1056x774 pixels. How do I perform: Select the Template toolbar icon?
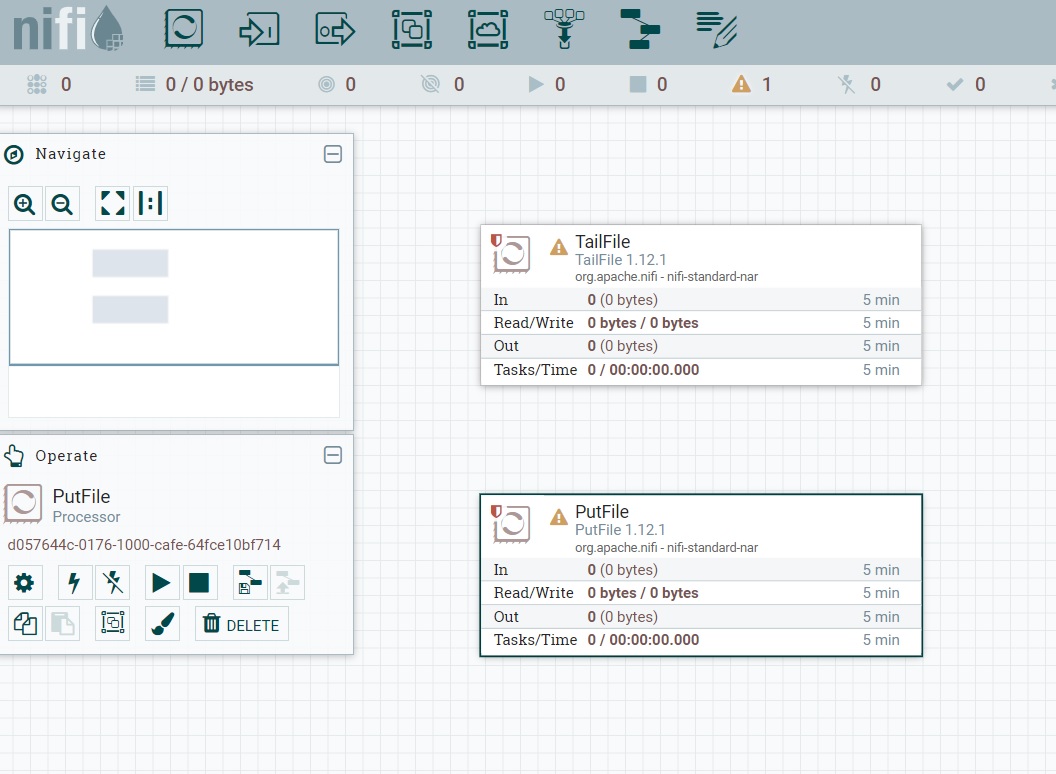640,29
